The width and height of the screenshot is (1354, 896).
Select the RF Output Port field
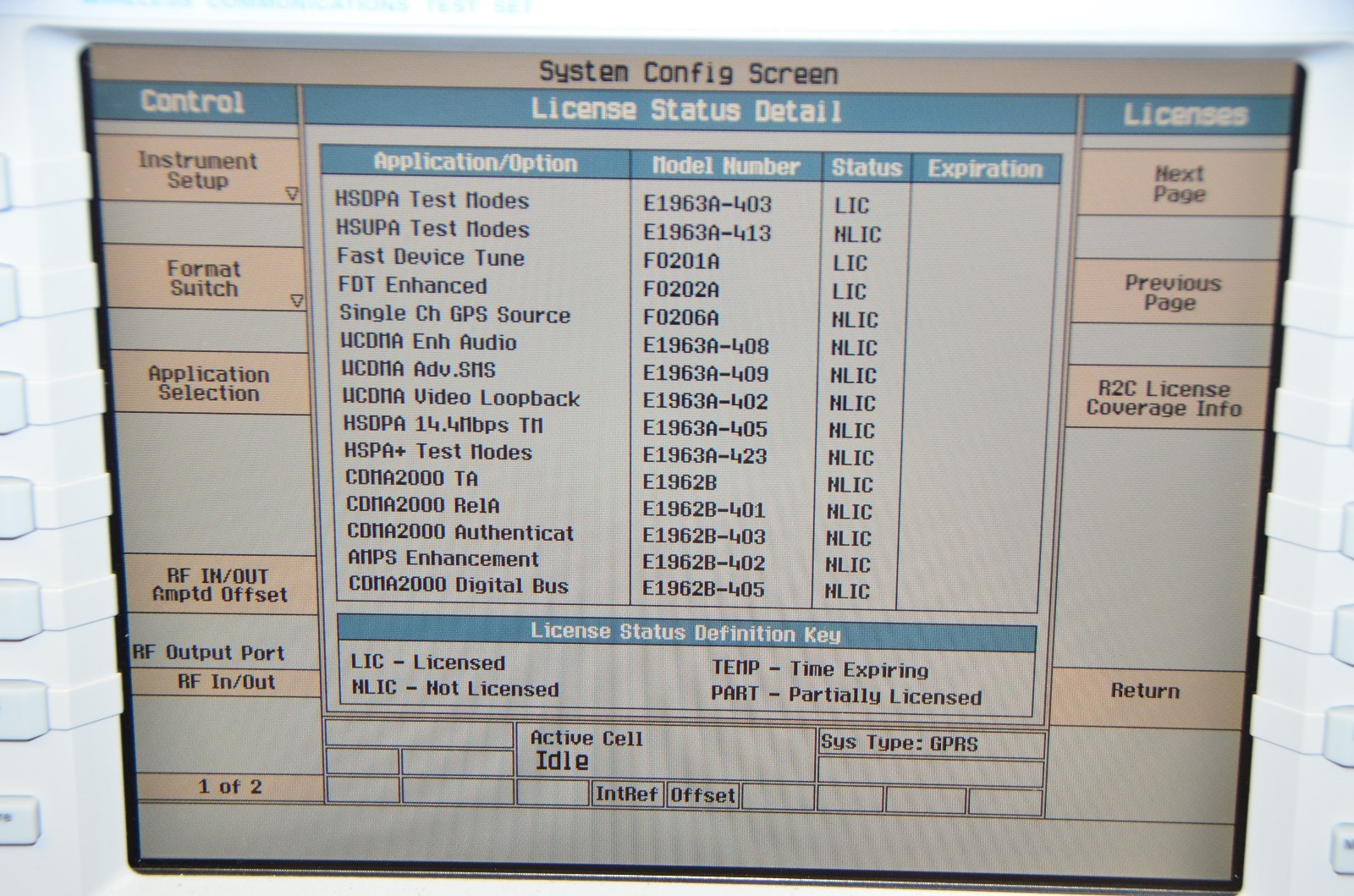click(209, 652)
